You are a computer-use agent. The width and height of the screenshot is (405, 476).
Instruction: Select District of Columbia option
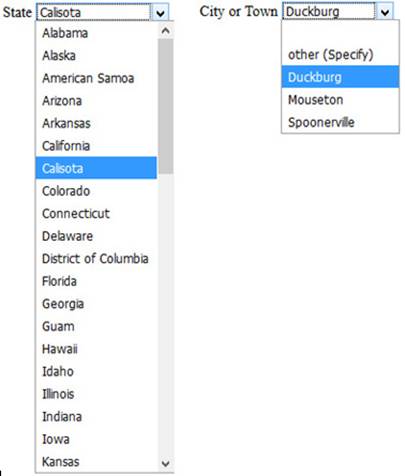pos(96,259)
